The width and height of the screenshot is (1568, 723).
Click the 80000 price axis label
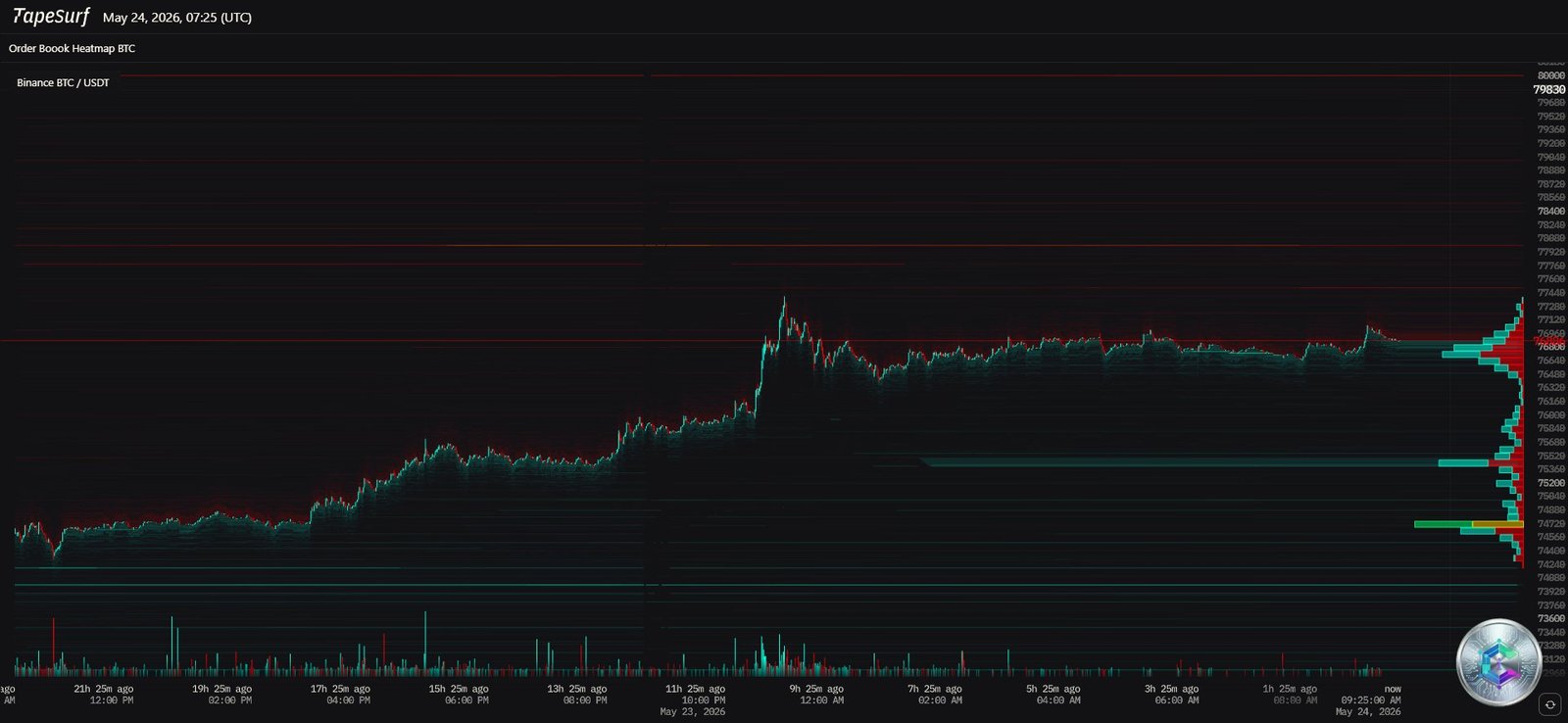[1551, 75]
